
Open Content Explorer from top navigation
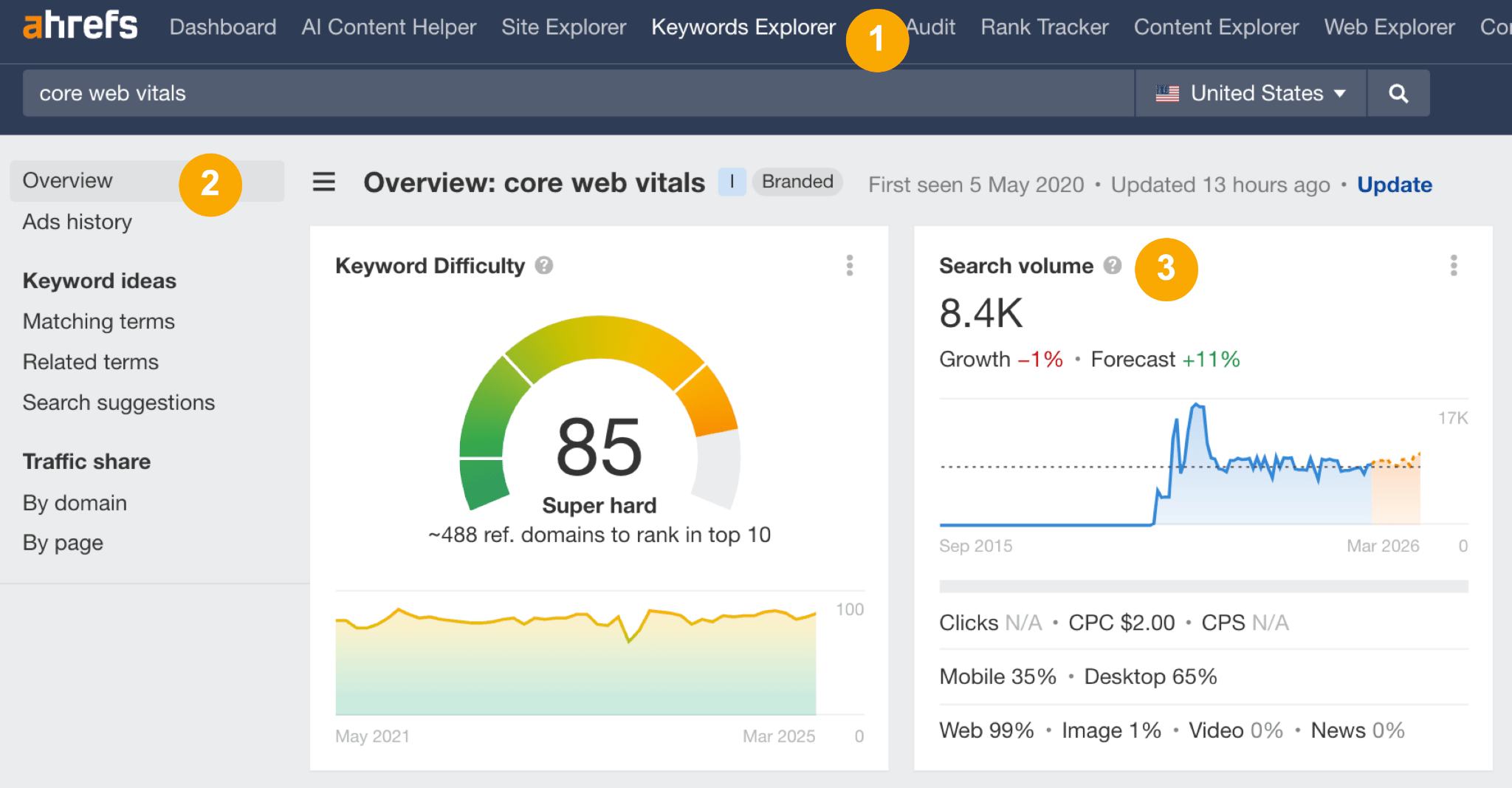pyautogui.click(x=1216, y=27)
